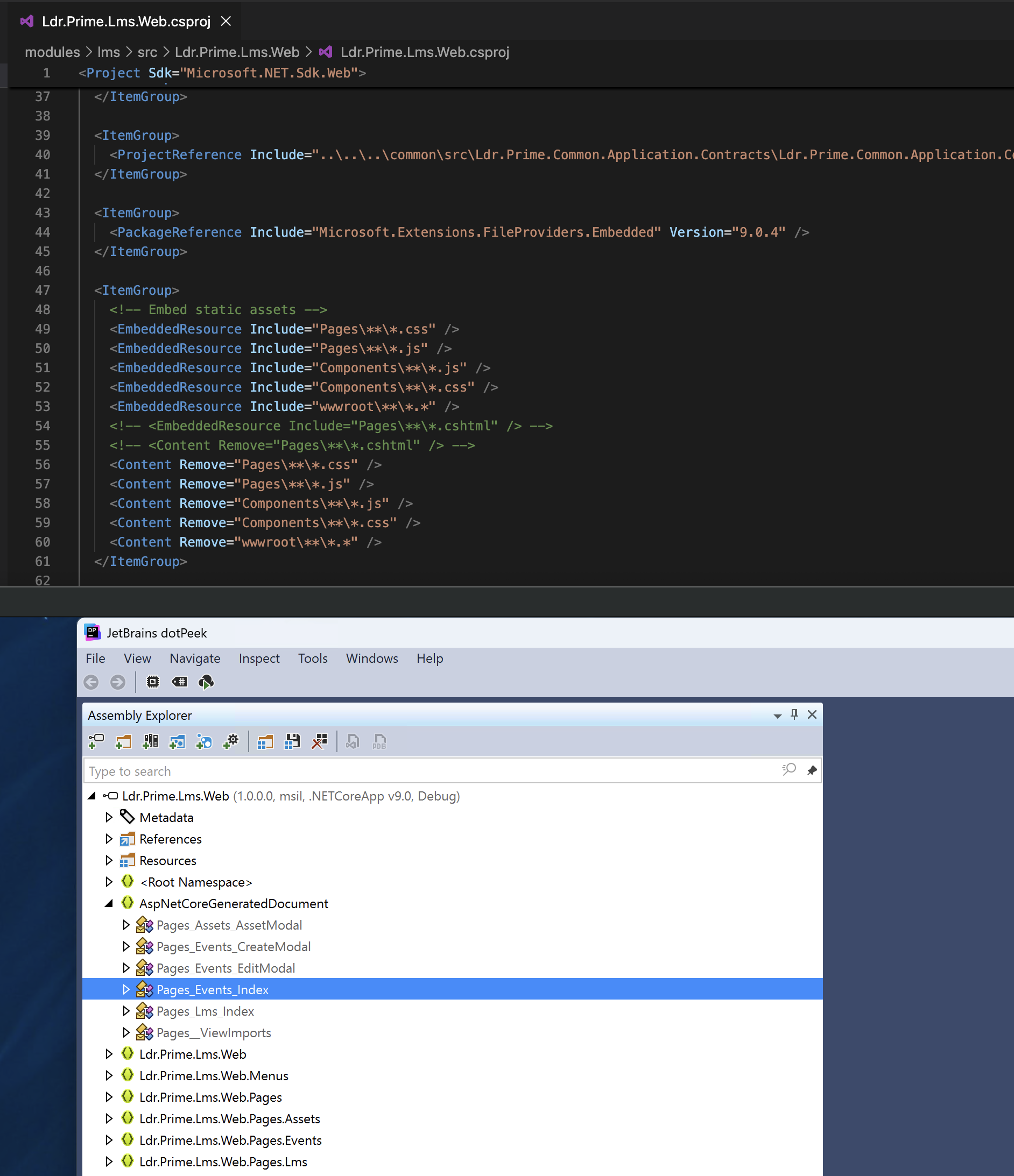Expand the Pages_Assets_AssetModal node
The width and height of the screenshot is (1014, 1176).
point(126,925)
